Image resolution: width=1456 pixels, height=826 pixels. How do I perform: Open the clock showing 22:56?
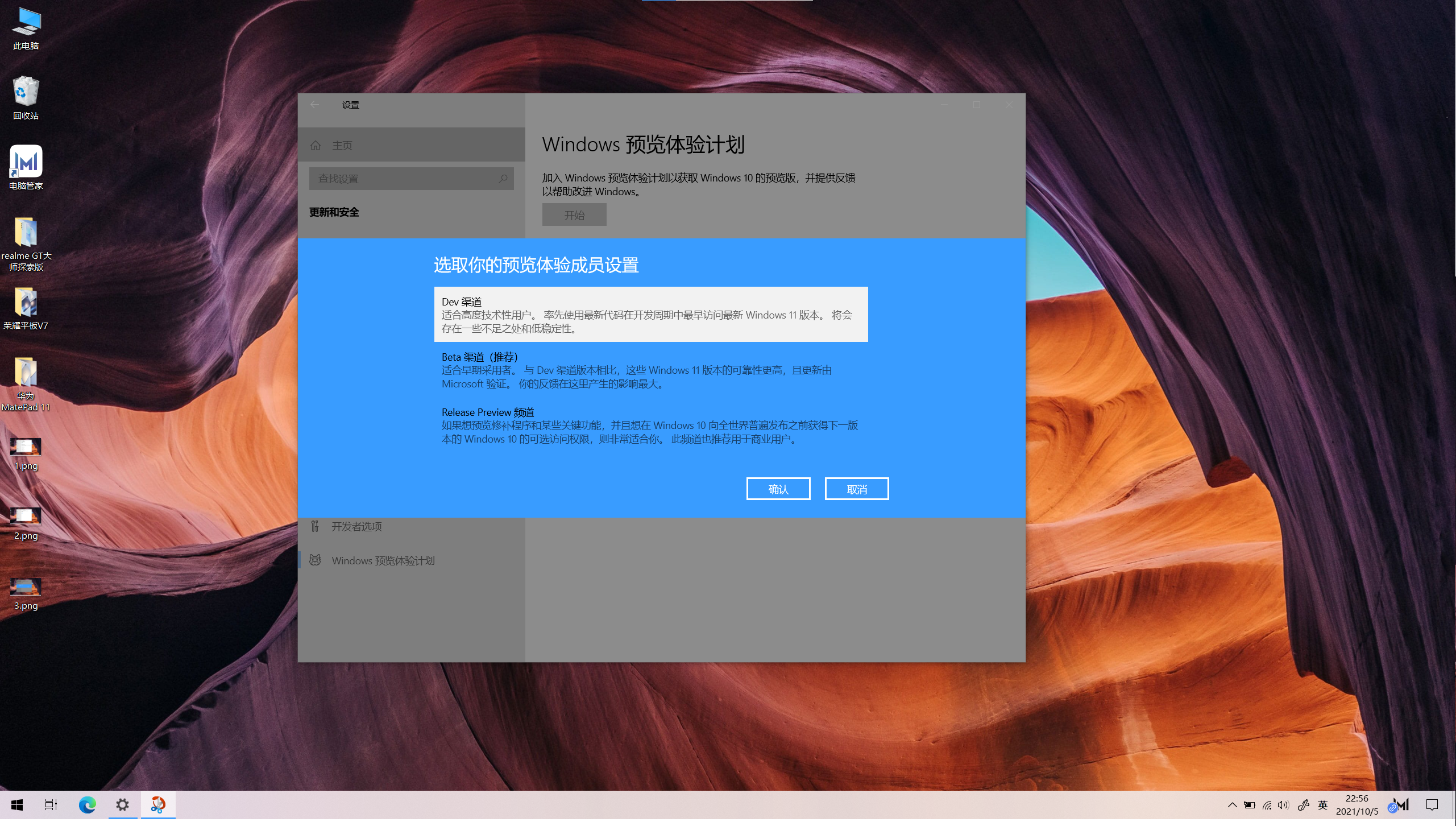coord(1357,805)
